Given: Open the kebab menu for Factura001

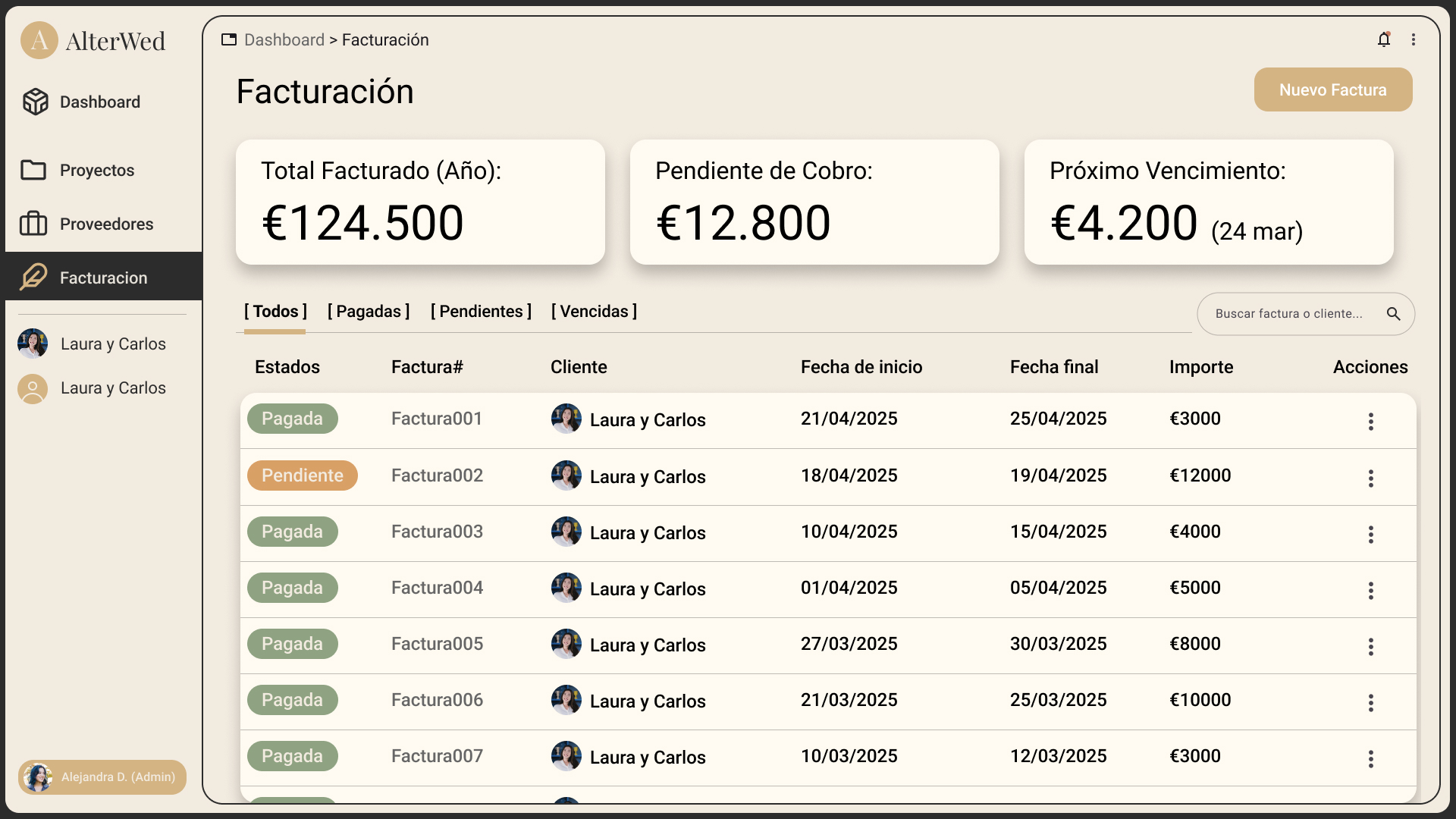Looking at the screenshot, I should coord(1370,422).
